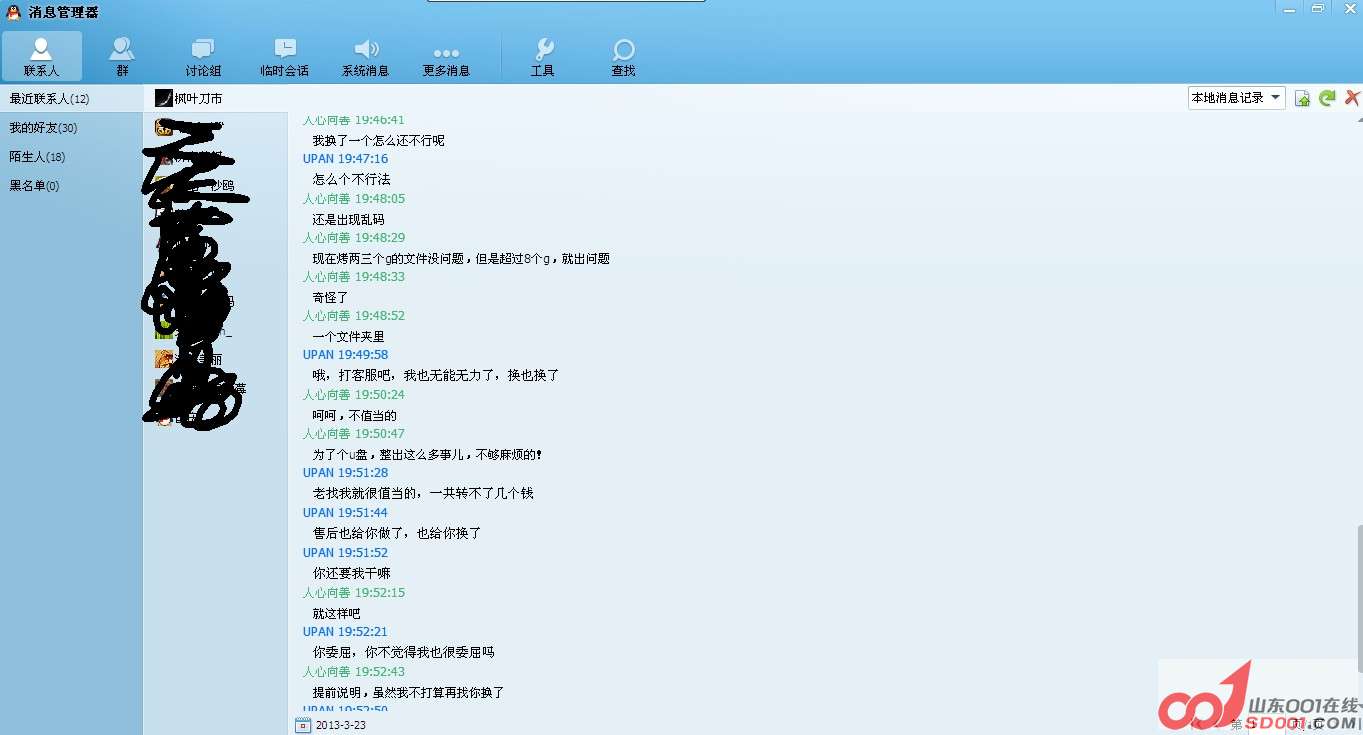This screenshot has height=735, width=1363.
Task: Select 我的好友(30) in the sidebar
Action: pos(71,128)
